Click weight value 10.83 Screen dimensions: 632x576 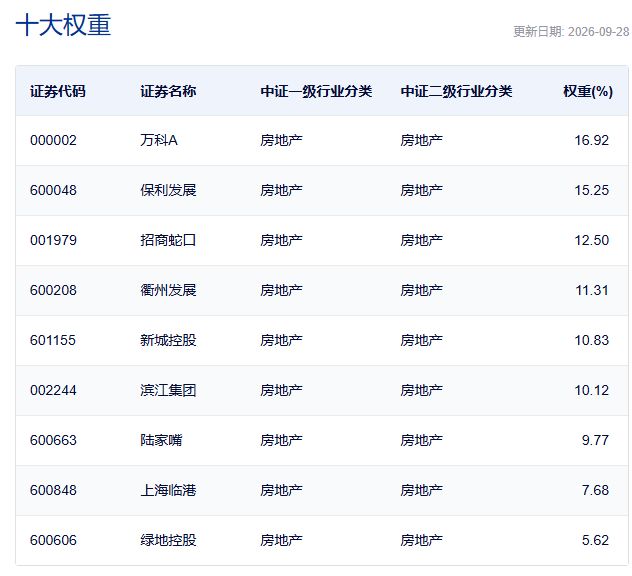pyautogui.click(x=591, y=340)
